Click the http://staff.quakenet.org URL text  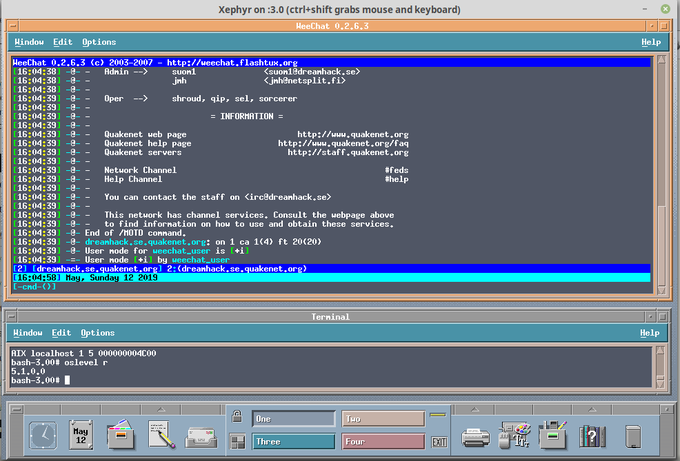coord(348,153)
